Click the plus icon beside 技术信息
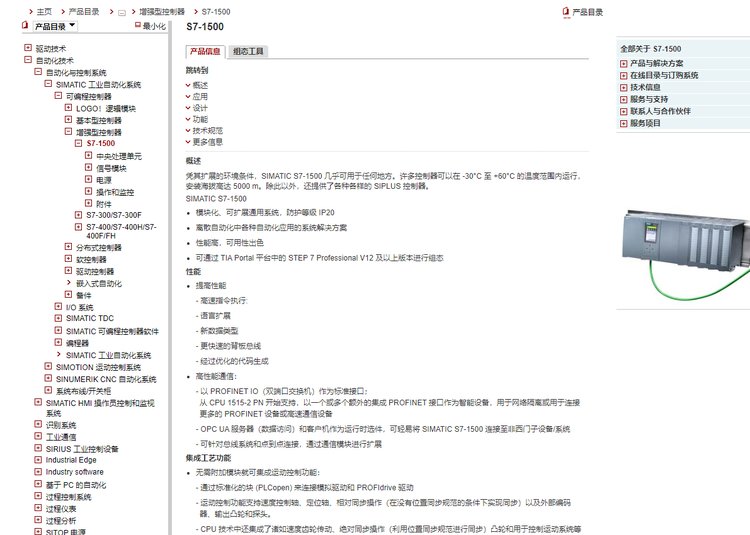Viewport: 750px width, 535px height. coord(624,87)
